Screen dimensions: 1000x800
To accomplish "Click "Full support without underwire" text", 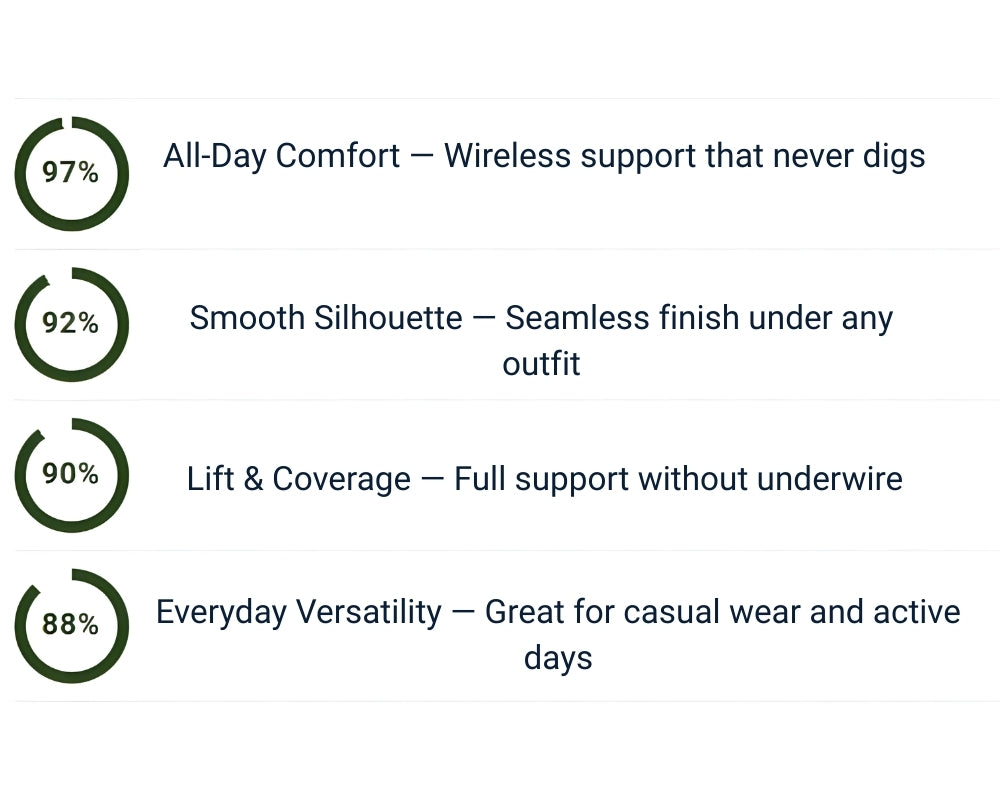I will 678,479.
